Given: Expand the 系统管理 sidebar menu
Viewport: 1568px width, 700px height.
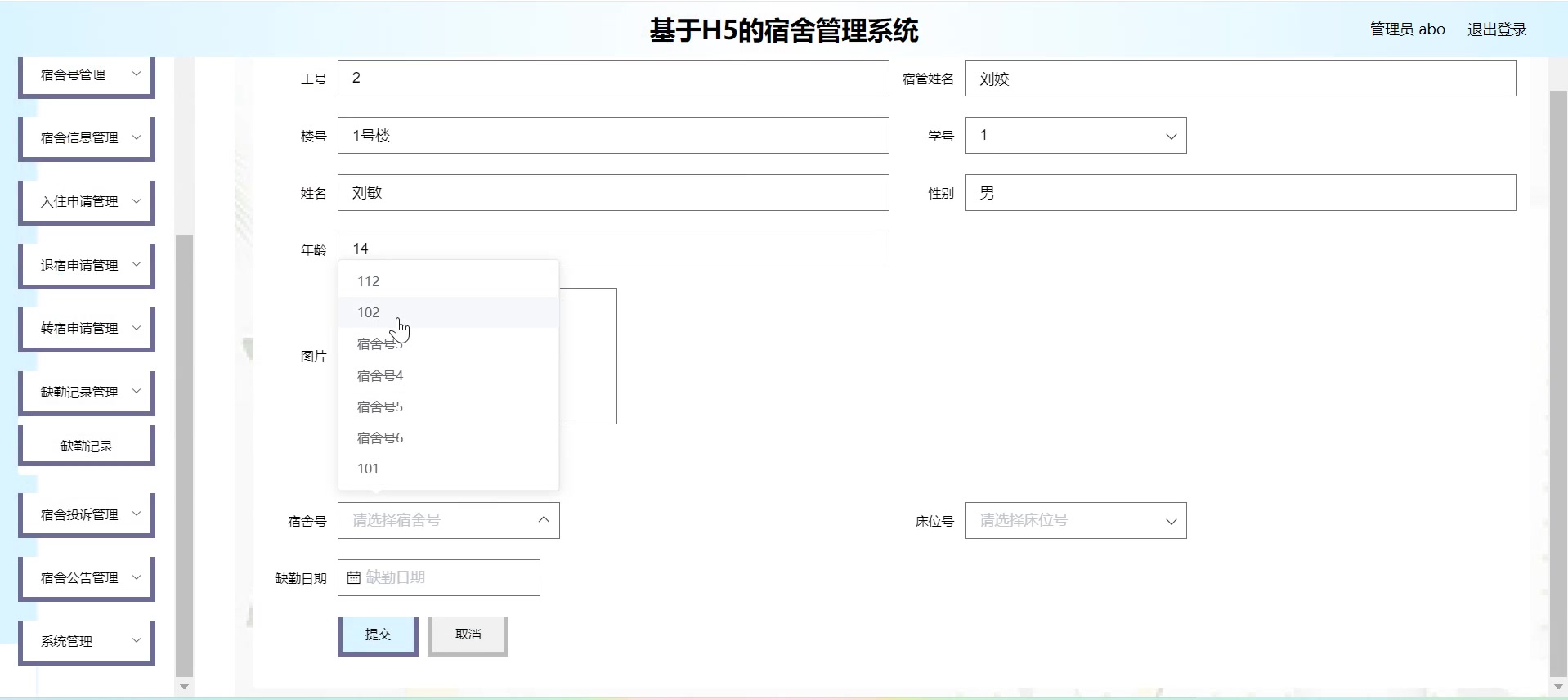Looking at the screenshot, I should (87, 642).
